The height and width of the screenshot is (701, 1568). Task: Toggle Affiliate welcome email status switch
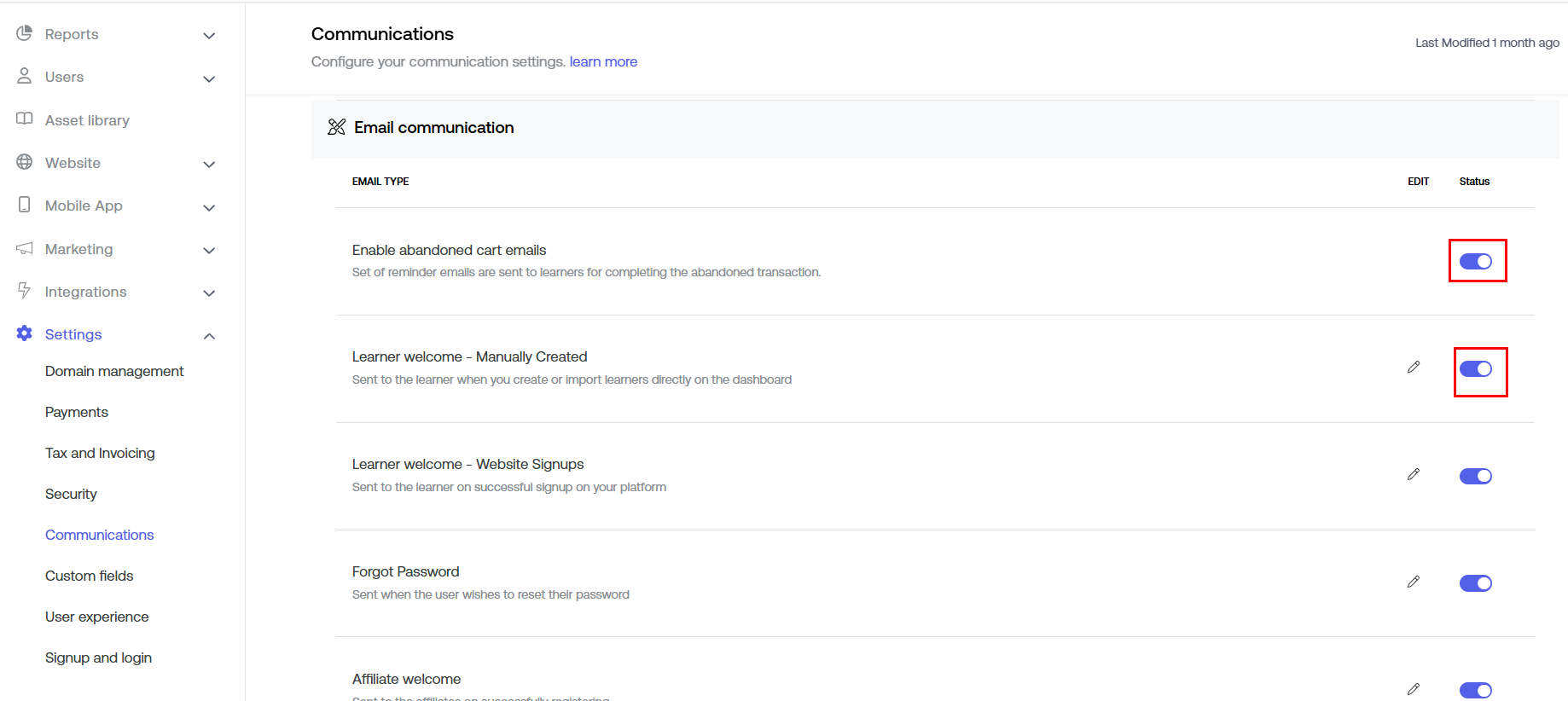pyautogui.click(x=1475, y=690)
